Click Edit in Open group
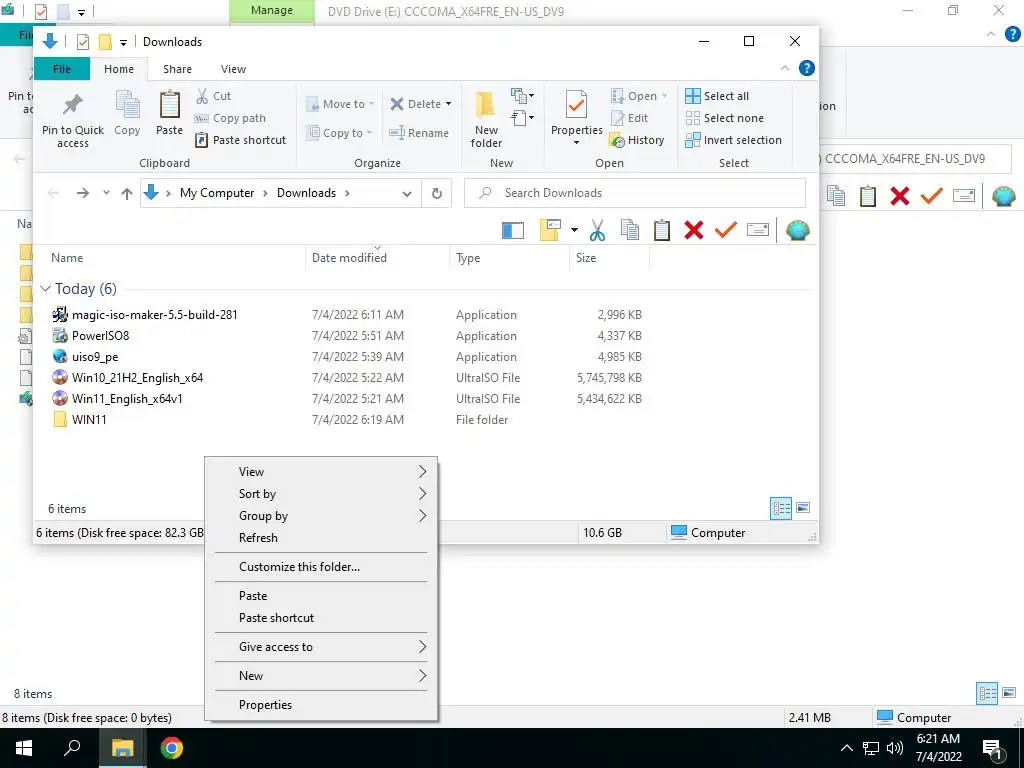Image resolution: width=1024 pixels, height=768 pixels. 629,118
